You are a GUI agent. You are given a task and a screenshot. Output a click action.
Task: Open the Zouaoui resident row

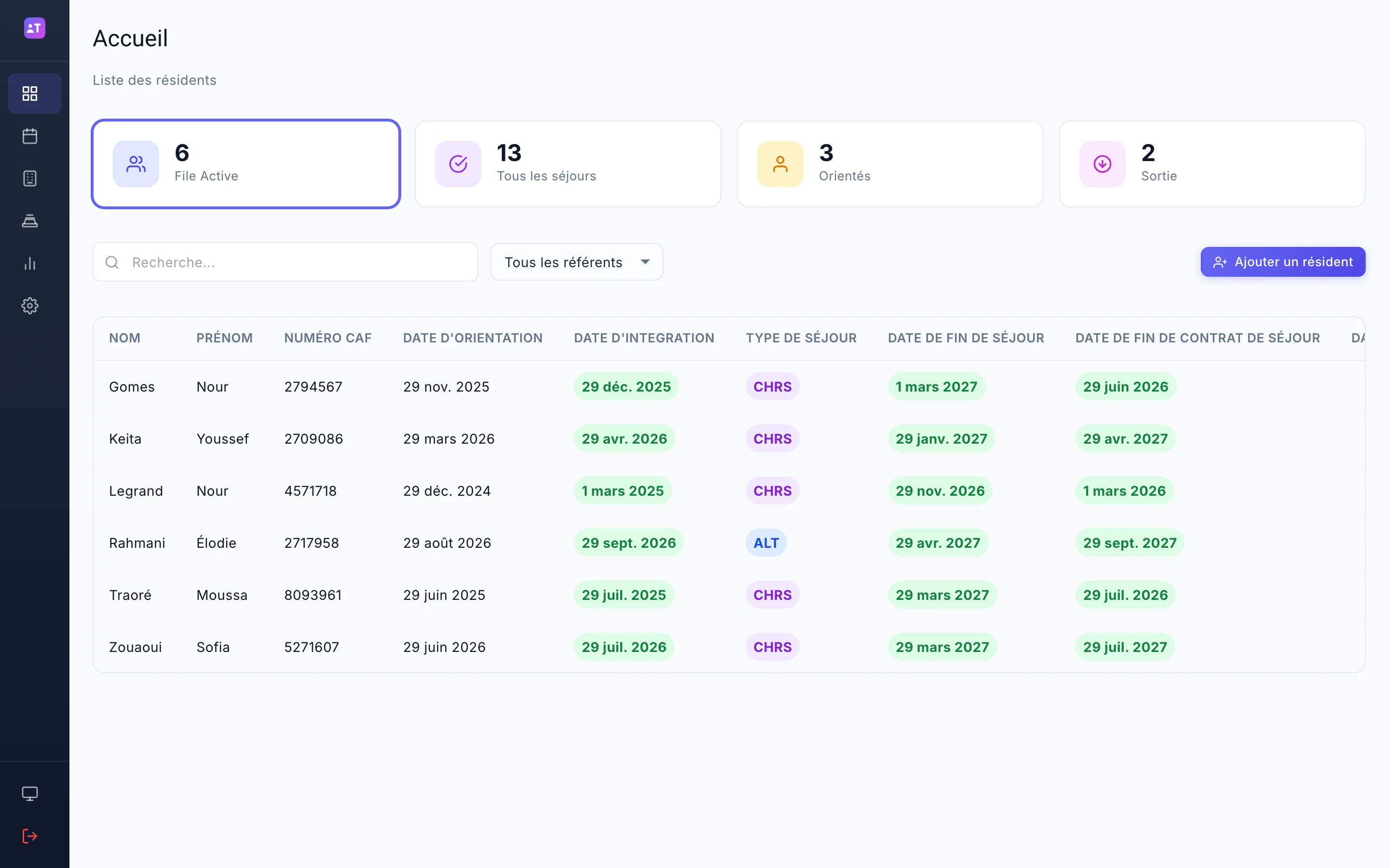[729, 647]
